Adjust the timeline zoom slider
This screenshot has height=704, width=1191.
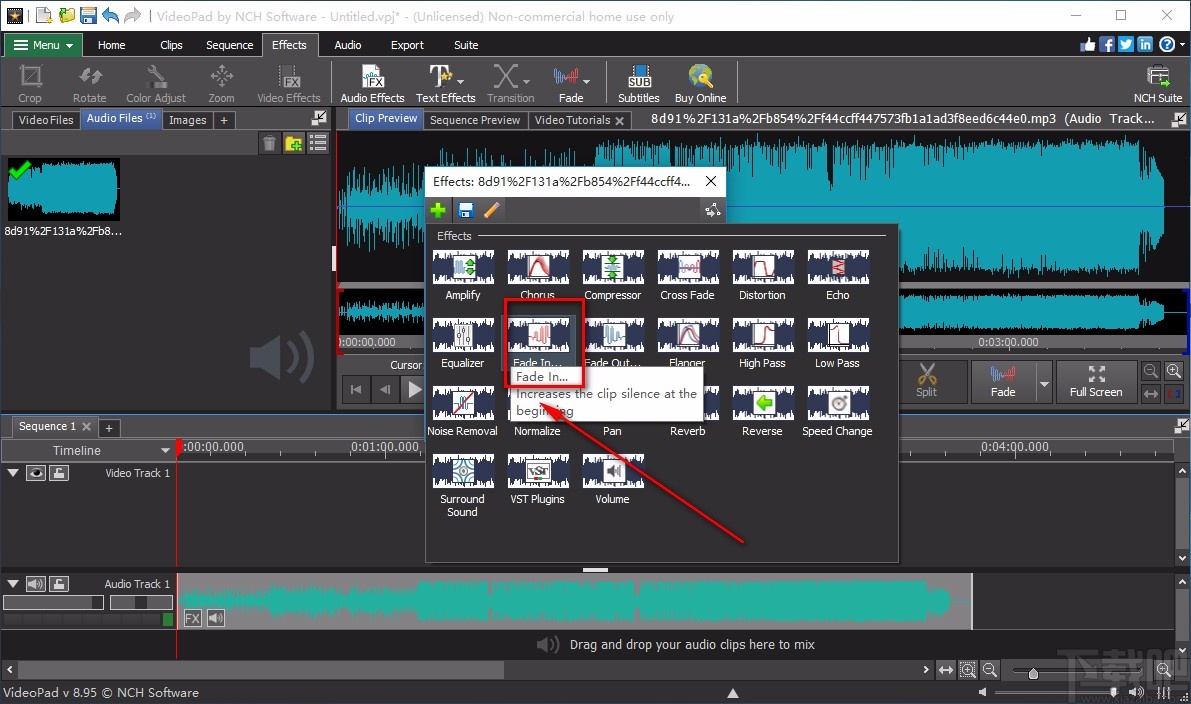(x=1035, y=673)
